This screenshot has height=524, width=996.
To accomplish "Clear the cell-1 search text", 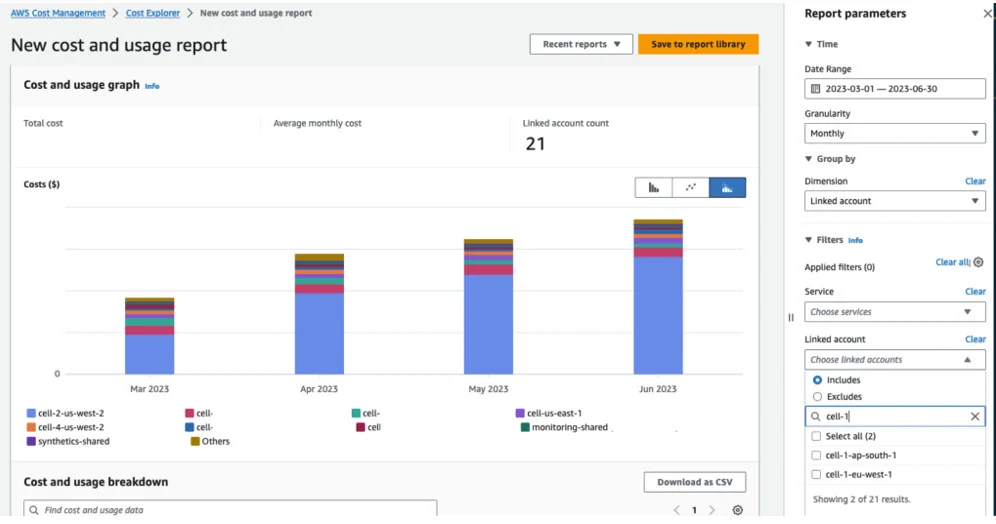I will (975, 416).
